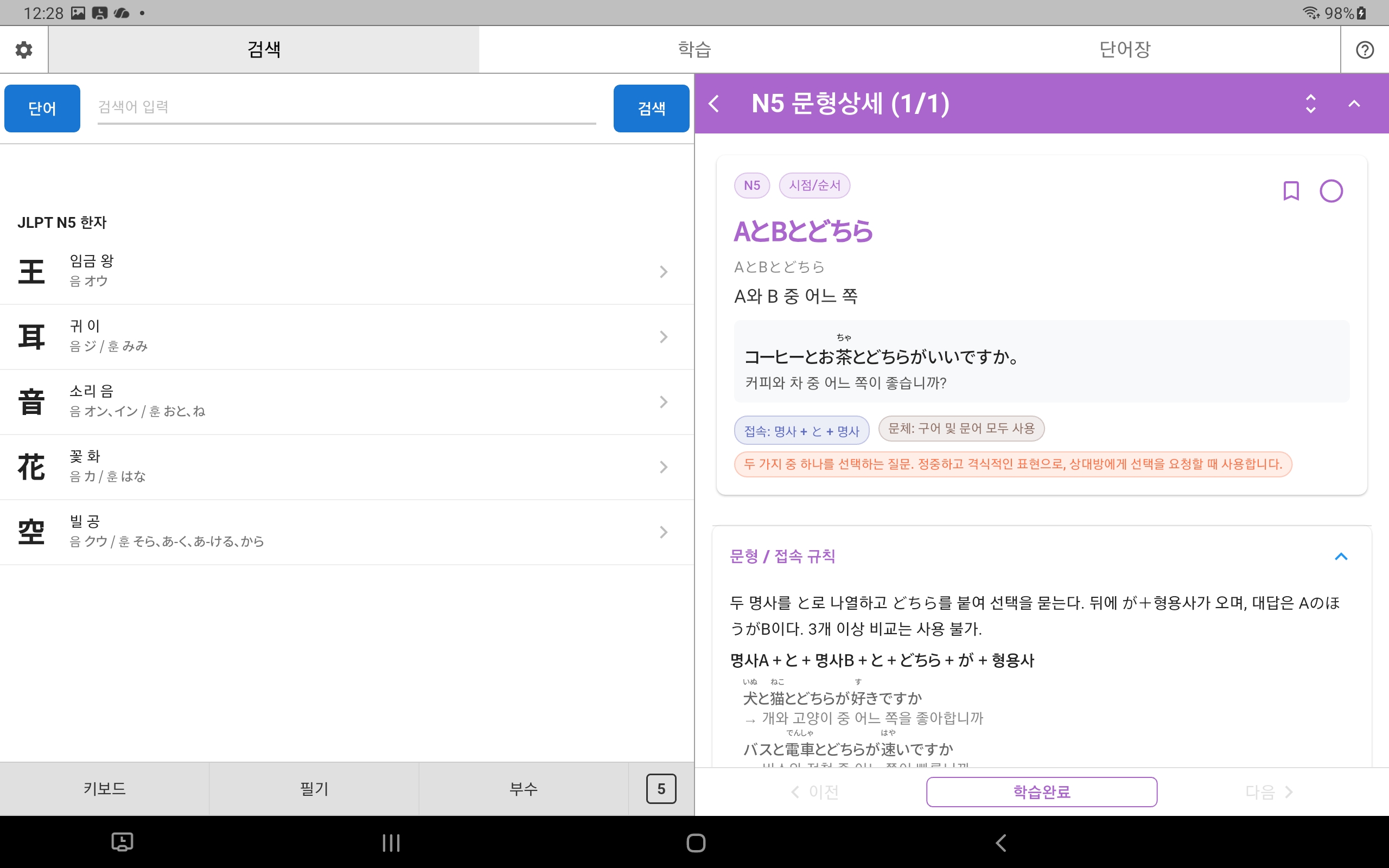Tap the Wi-Fi indicator in status bar
The height and width of the screenshot is (868, 1389).
tap(1311, 12)
